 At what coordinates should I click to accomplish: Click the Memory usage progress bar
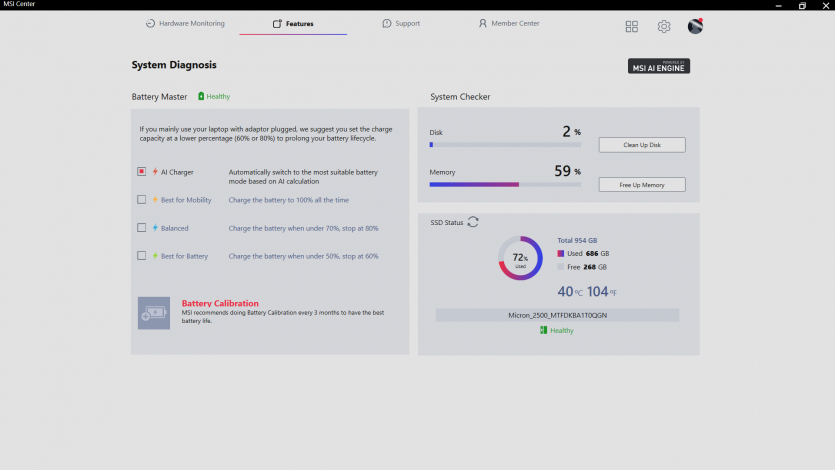(505, 184)
